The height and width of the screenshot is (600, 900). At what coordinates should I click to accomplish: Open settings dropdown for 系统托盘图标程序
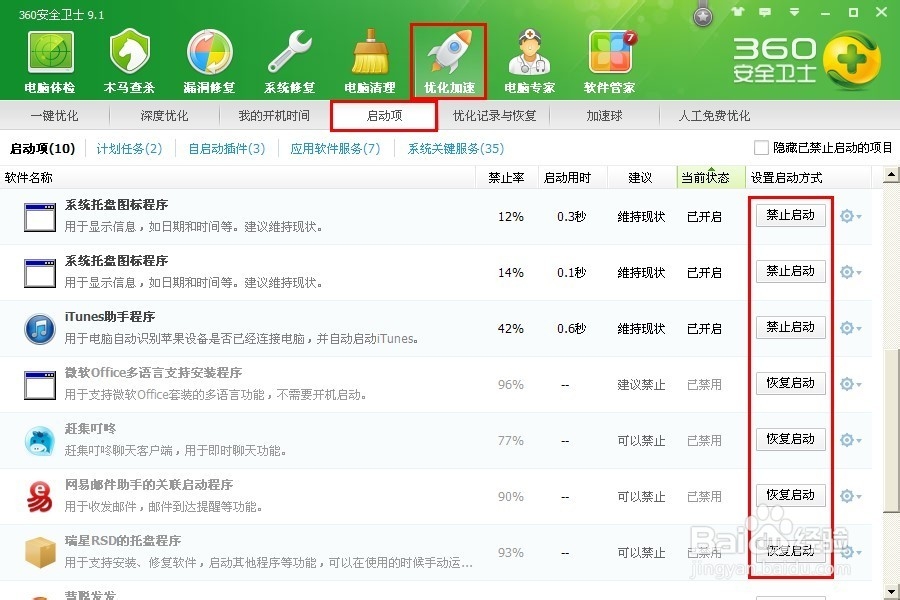(848, 215)
